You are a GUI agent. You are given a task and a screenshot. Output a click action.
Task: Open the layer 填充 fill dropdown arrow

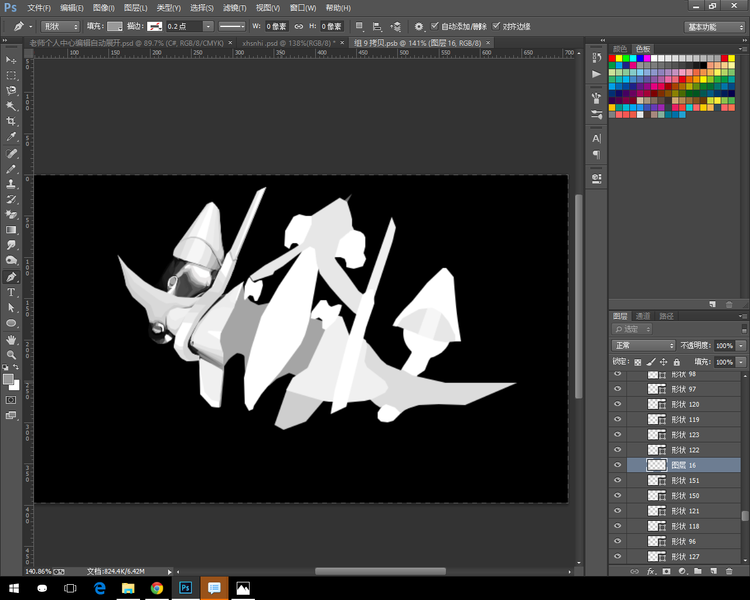(741, 362)
